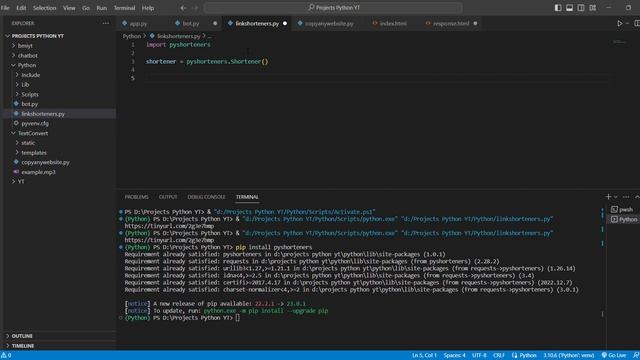640x360 pixels.
Task: Open the View menu
Action: point(69,8)
